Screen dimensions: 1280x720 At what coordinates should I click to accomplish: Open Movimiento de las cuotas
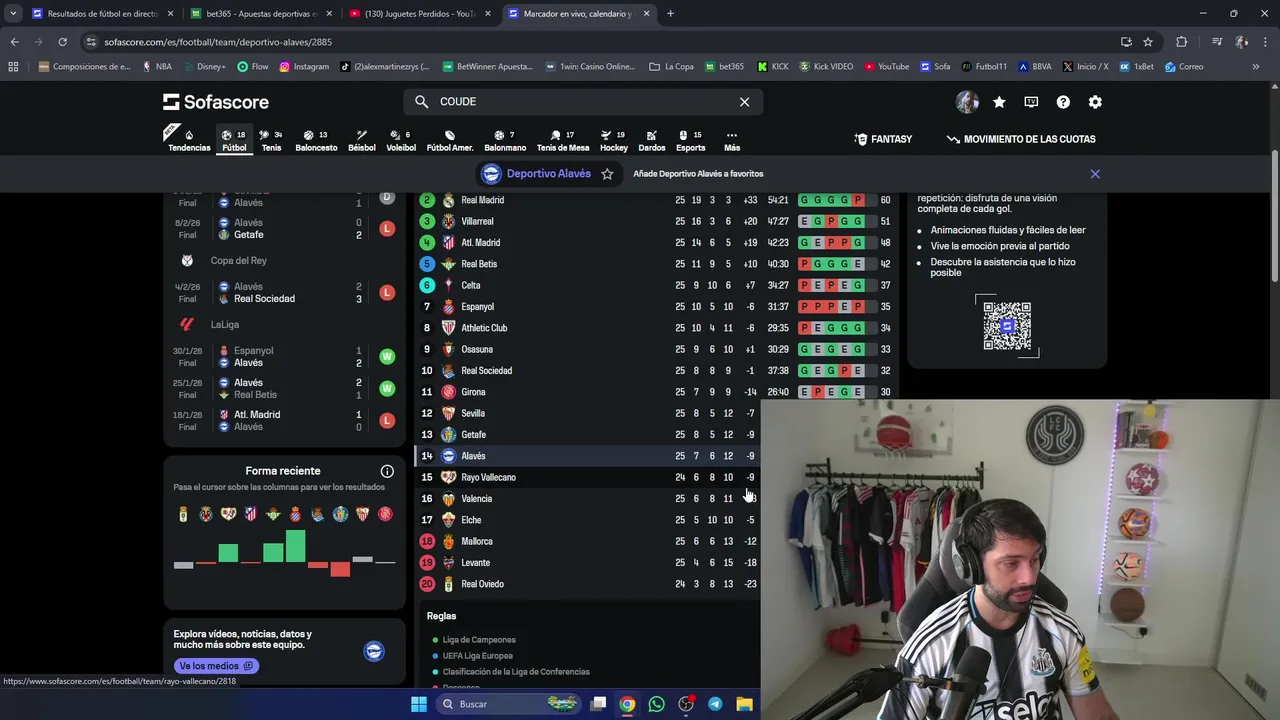pyautogui.click(x=1021, y=139)
